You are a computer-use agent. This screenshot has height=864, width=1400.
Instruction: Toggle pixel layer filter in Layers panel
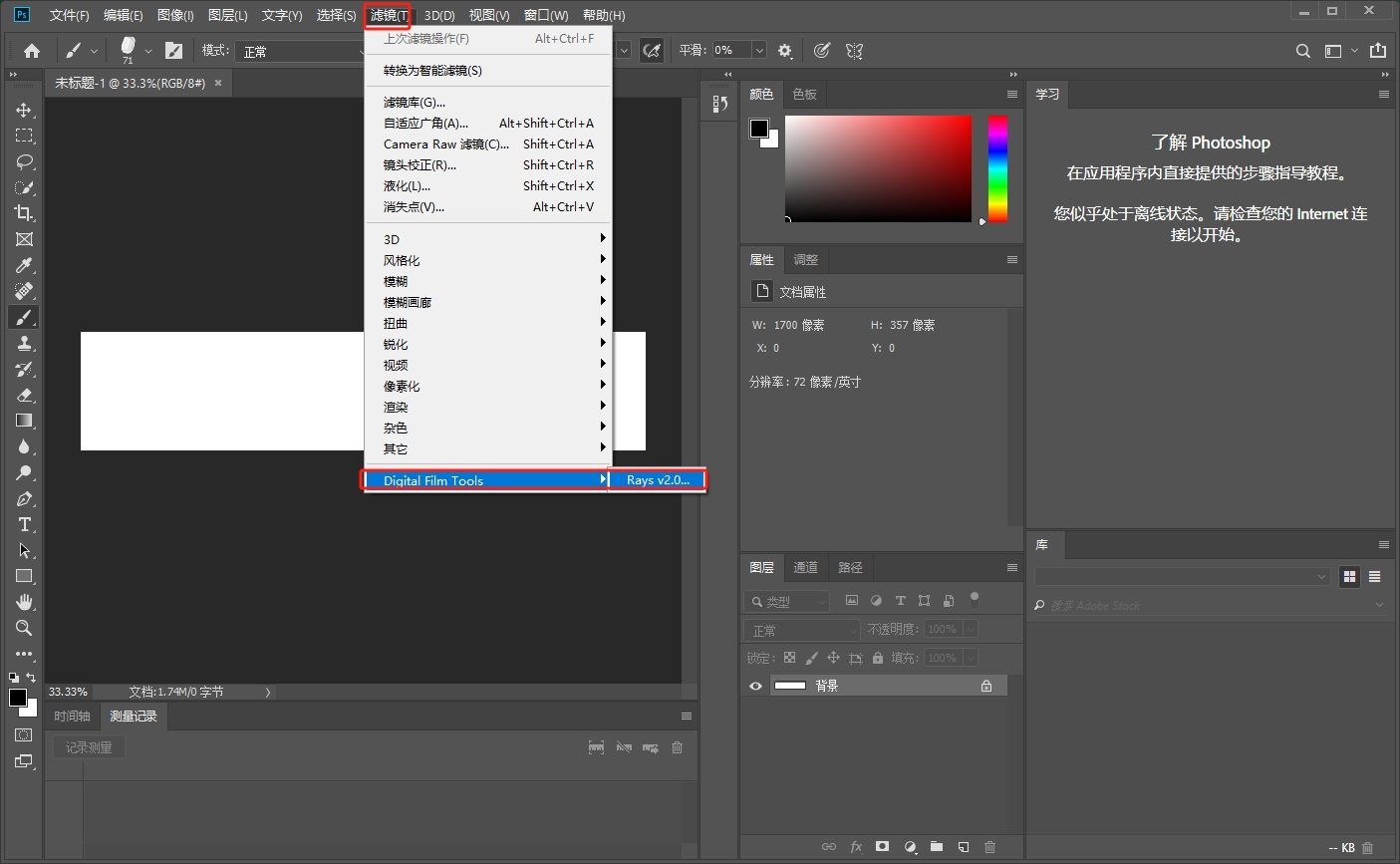tap(851, 601)
